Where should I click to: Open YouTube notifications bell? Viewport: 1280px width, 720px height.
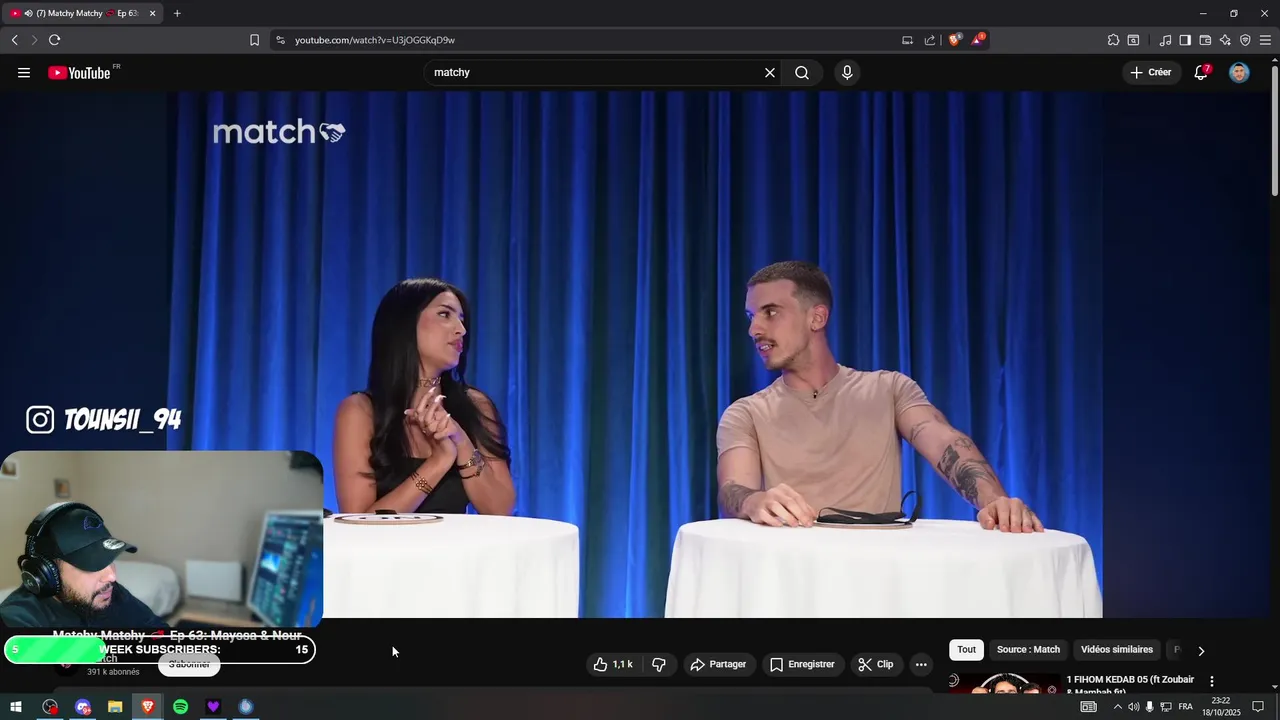[1201, 73]
